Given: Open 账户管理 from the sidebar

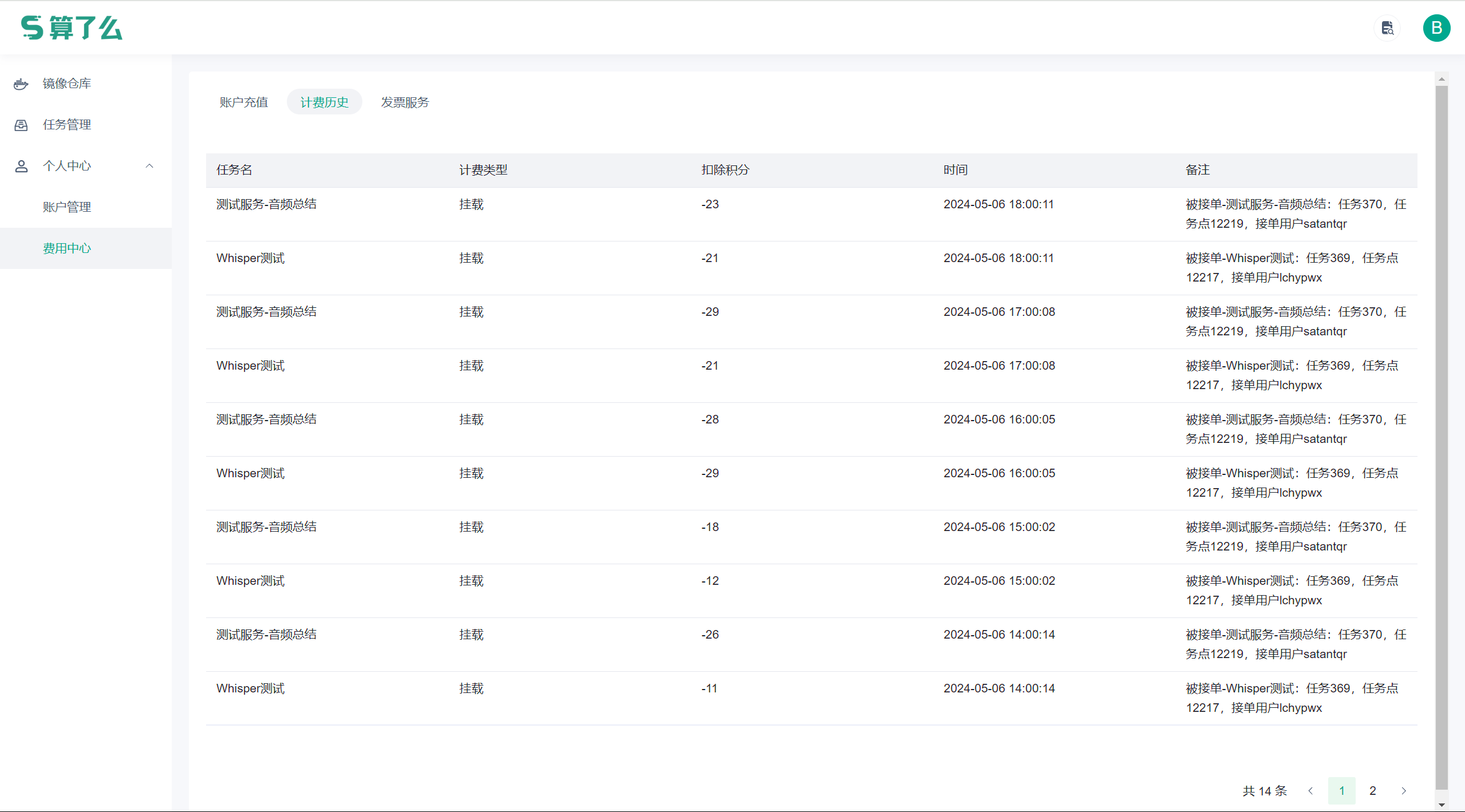Looking at the screenshot, I should [67, 207].
